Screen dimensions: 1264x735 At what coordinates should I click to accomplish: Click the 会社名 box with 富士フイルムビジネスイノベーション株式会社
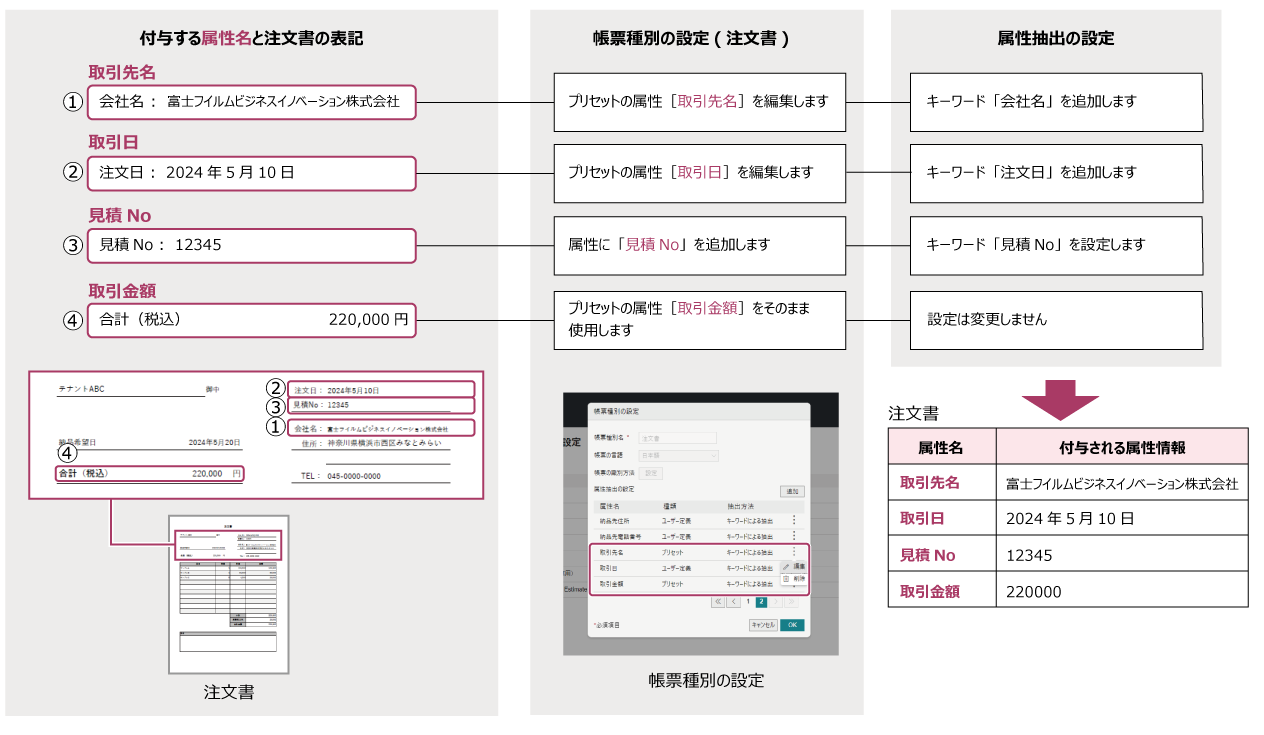click(251, 101)
